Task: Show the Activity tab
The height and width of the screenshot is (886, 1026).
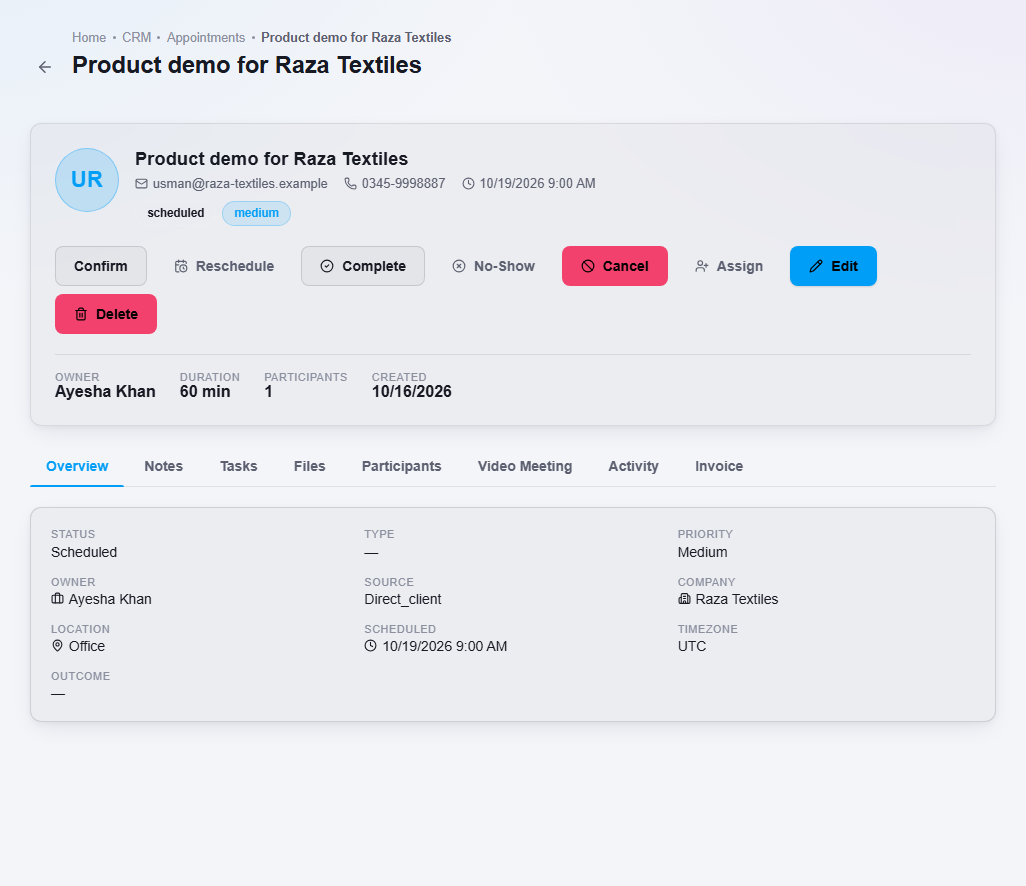Action: coord(633,467)
